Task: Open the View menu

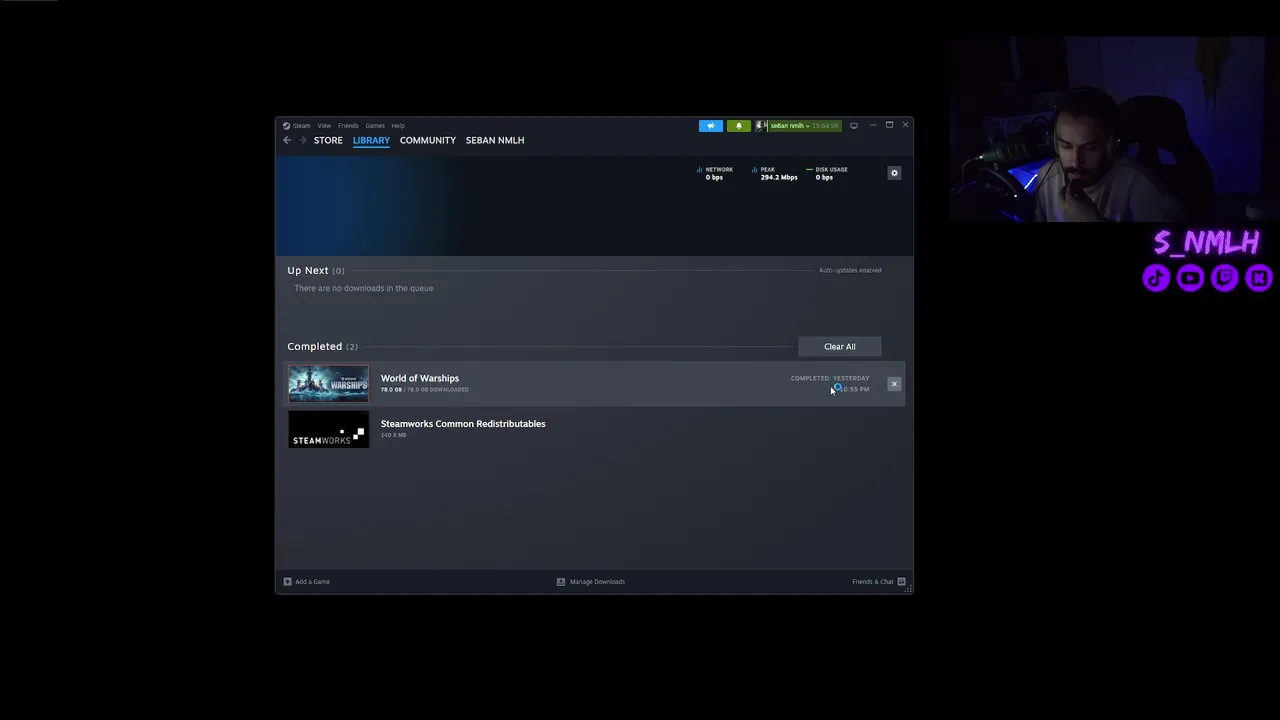Action: click(324, 126)
